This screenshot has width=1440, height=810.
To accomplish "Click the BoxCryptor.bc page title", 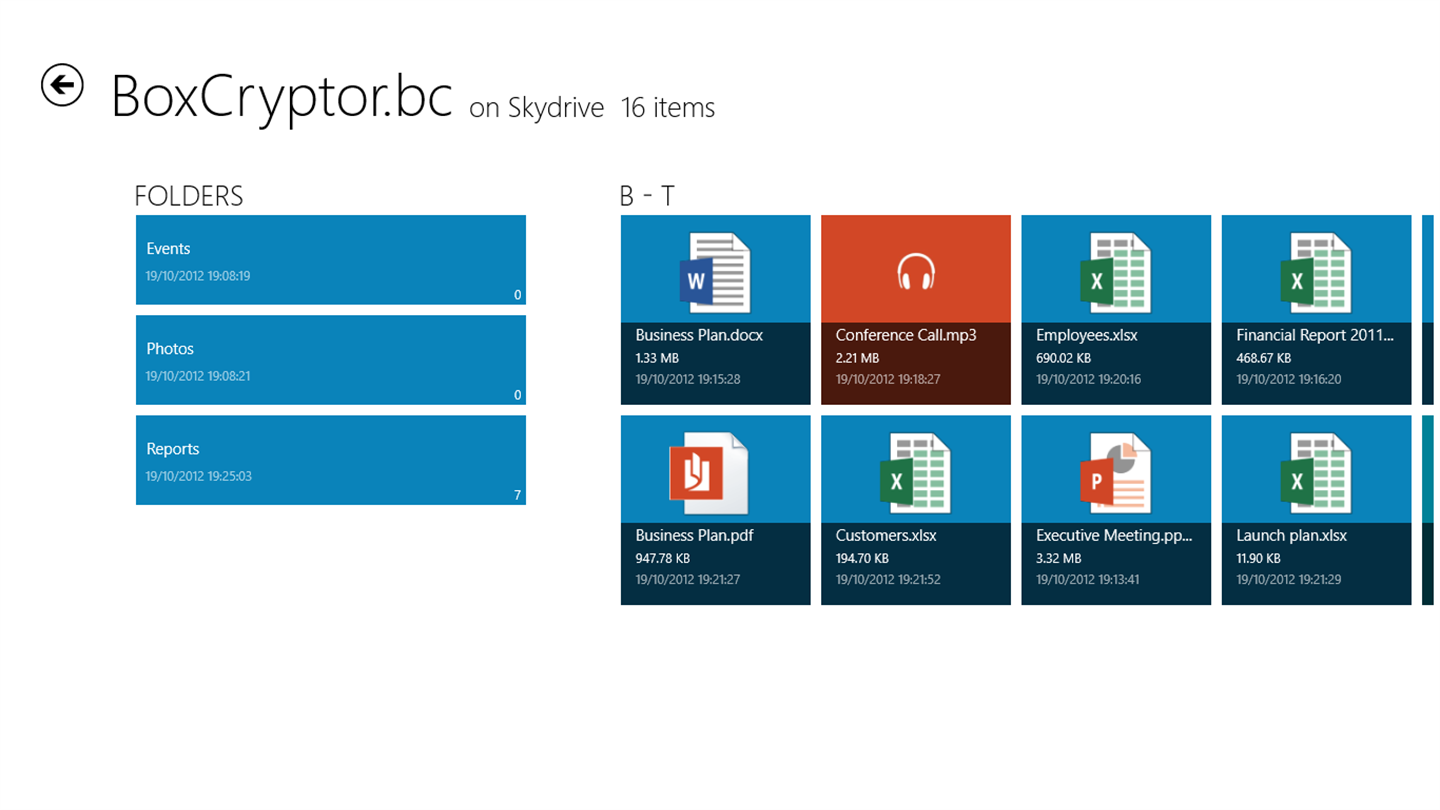I will (282, 98).
